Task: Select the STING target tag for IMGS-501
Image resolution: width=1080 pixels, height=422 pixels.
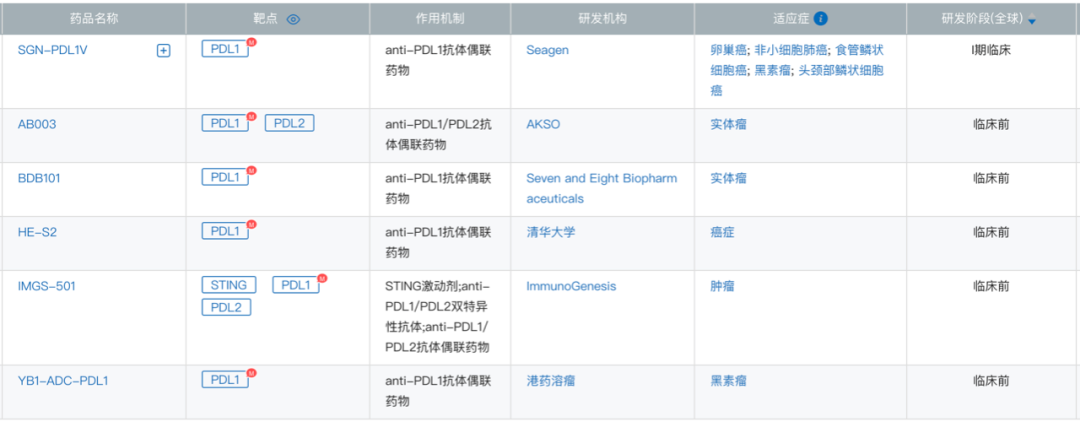Action: 229,285
